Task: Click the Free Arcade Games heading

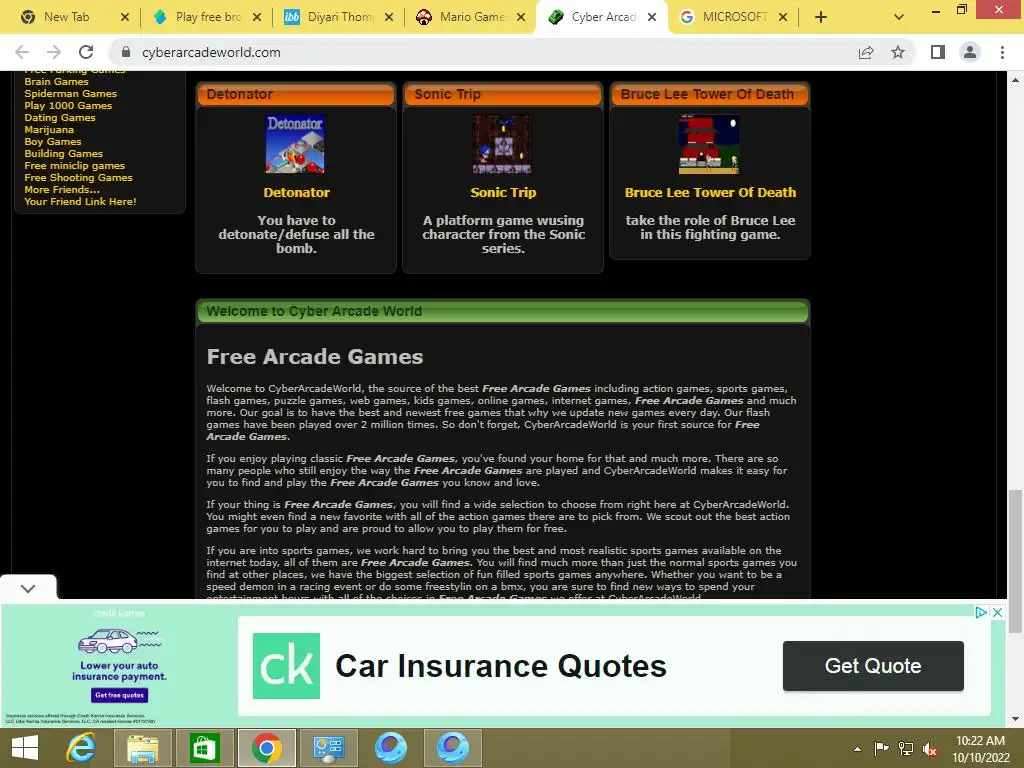Action: (315, 357)
